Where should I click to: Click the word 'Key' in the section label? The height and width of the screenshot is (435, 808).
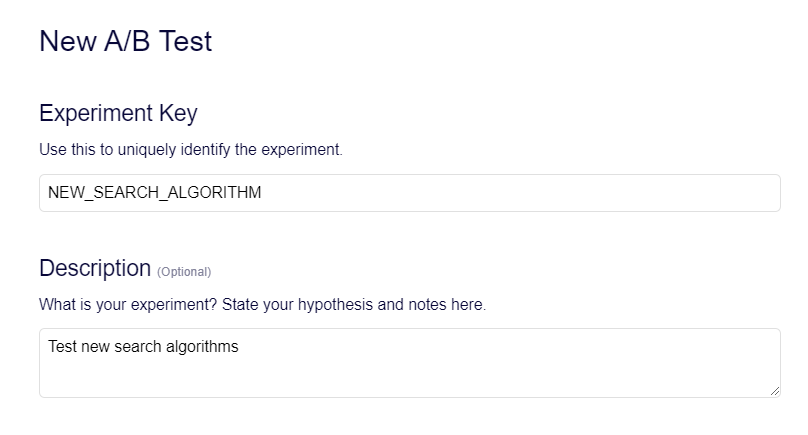[179, 113]
